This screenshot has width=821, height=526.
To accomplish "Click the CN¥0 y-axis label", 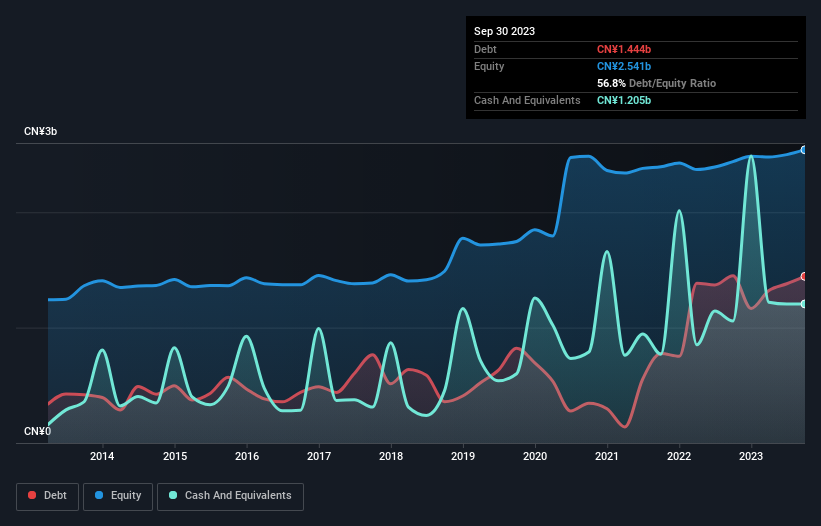I will (38, 431).
